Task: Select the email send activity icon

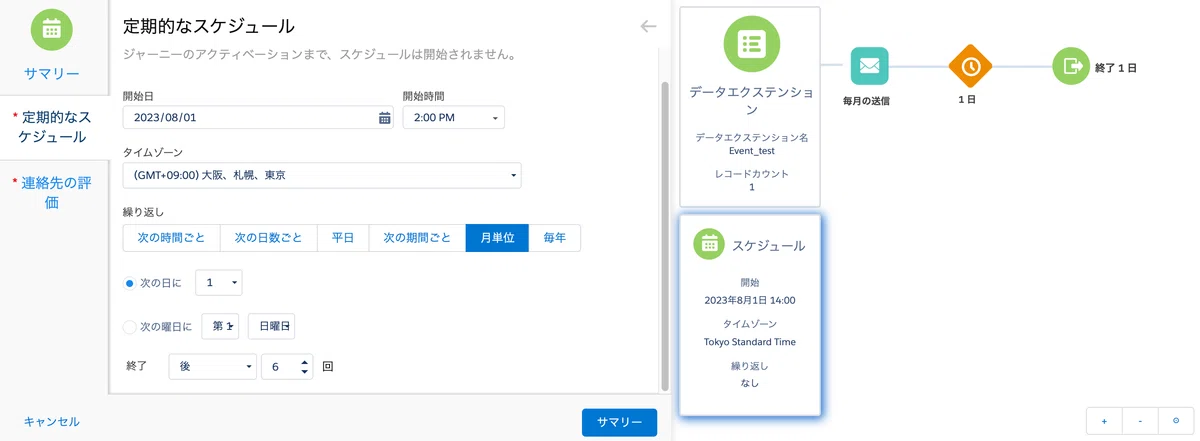Action: pos(869,66)
